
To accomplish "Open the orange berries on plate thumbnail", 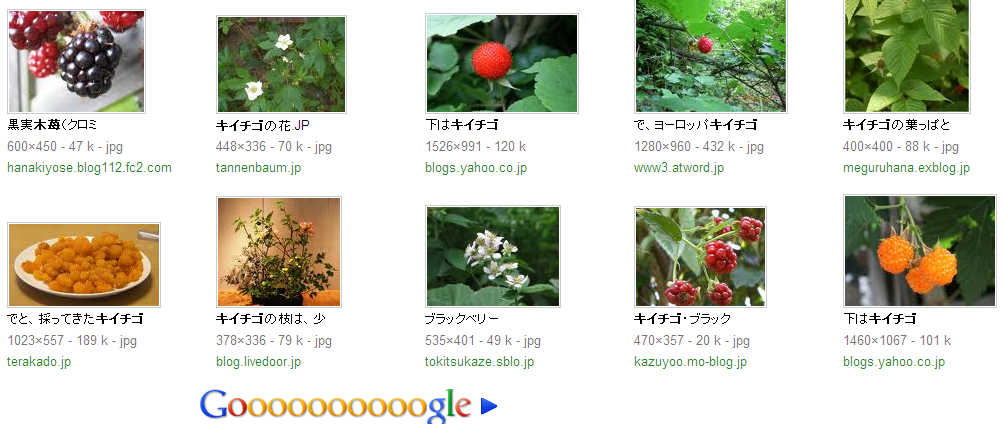I will tap(84, 265).
